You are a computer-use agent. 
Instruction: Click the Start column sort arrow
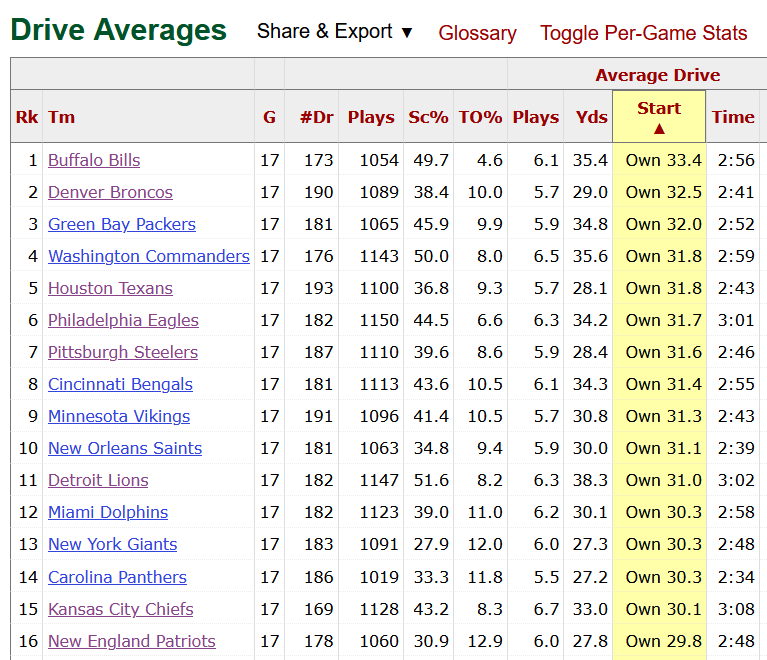[x=659, y=129]
